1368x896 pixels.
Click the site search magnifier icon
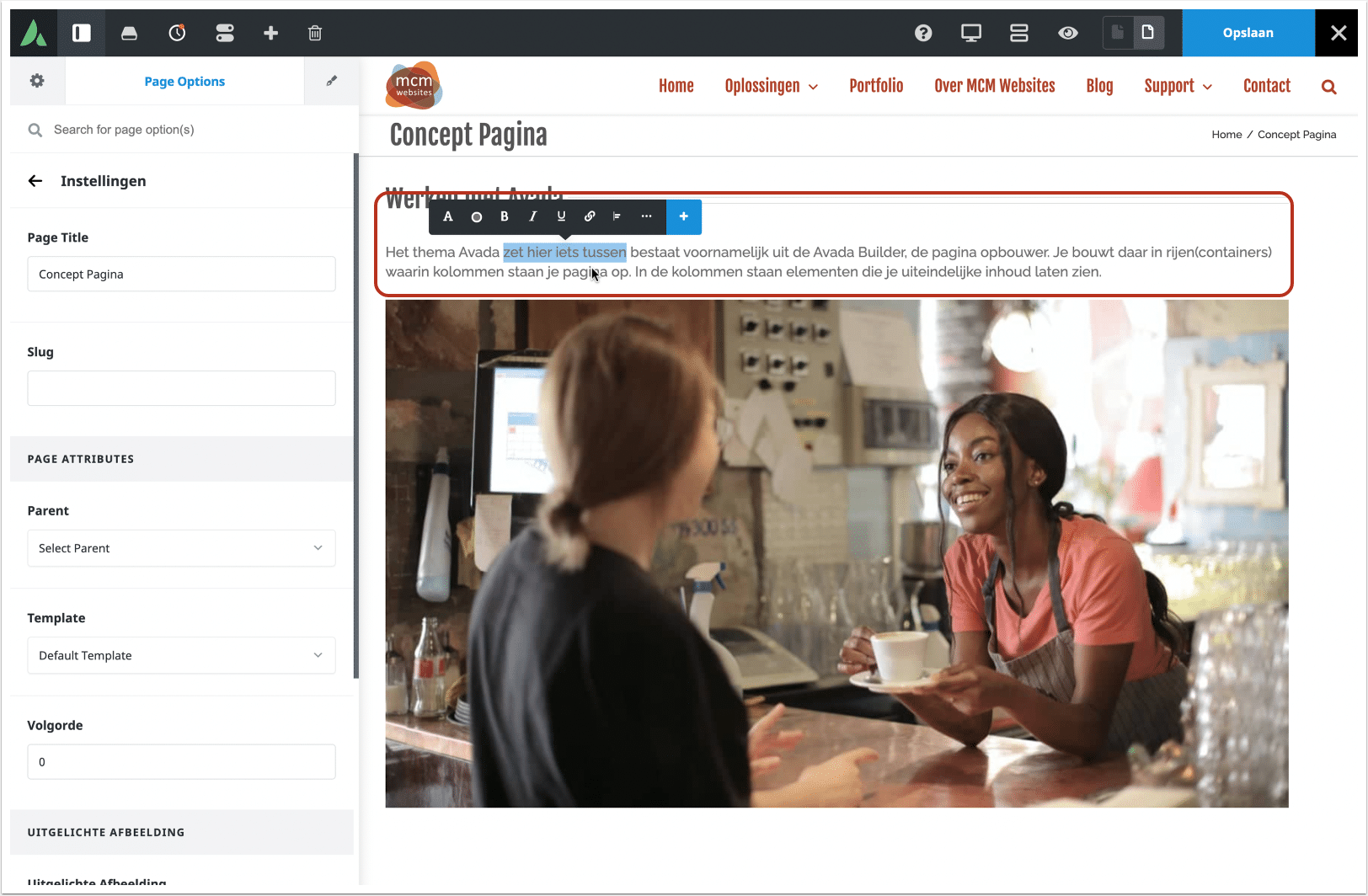1329,87
